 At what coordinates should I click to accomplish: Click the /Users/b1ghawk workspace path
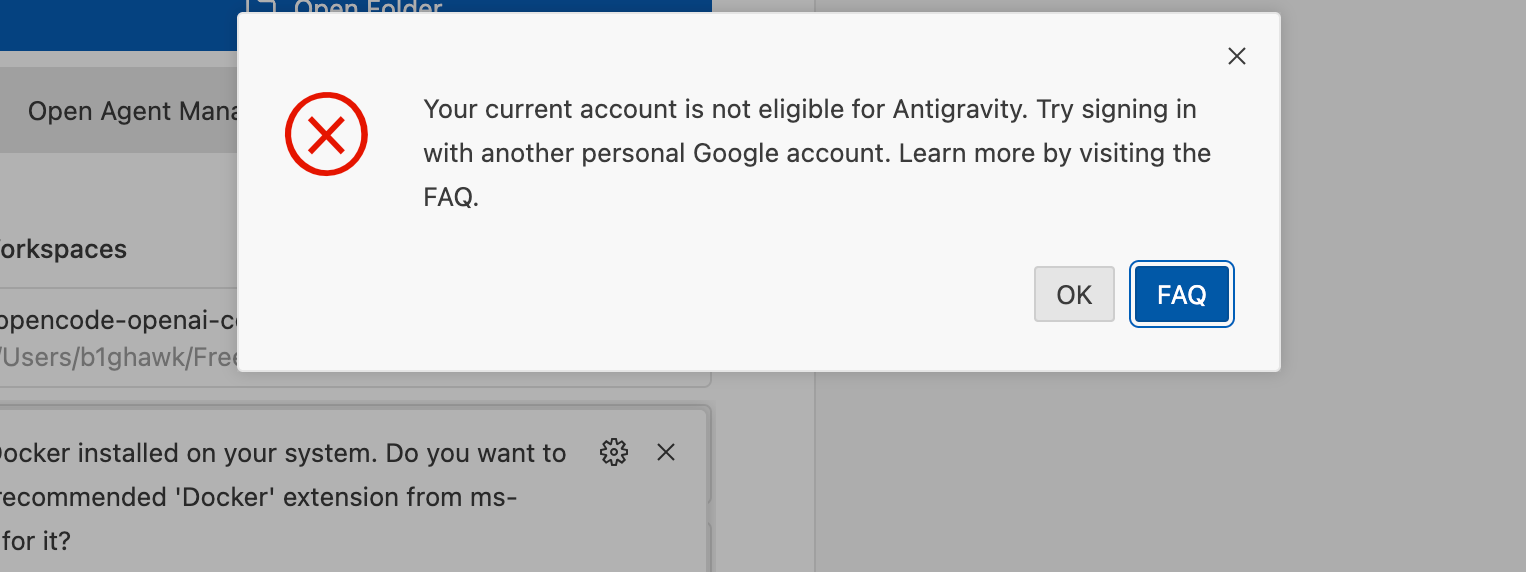tap(118, 356)
